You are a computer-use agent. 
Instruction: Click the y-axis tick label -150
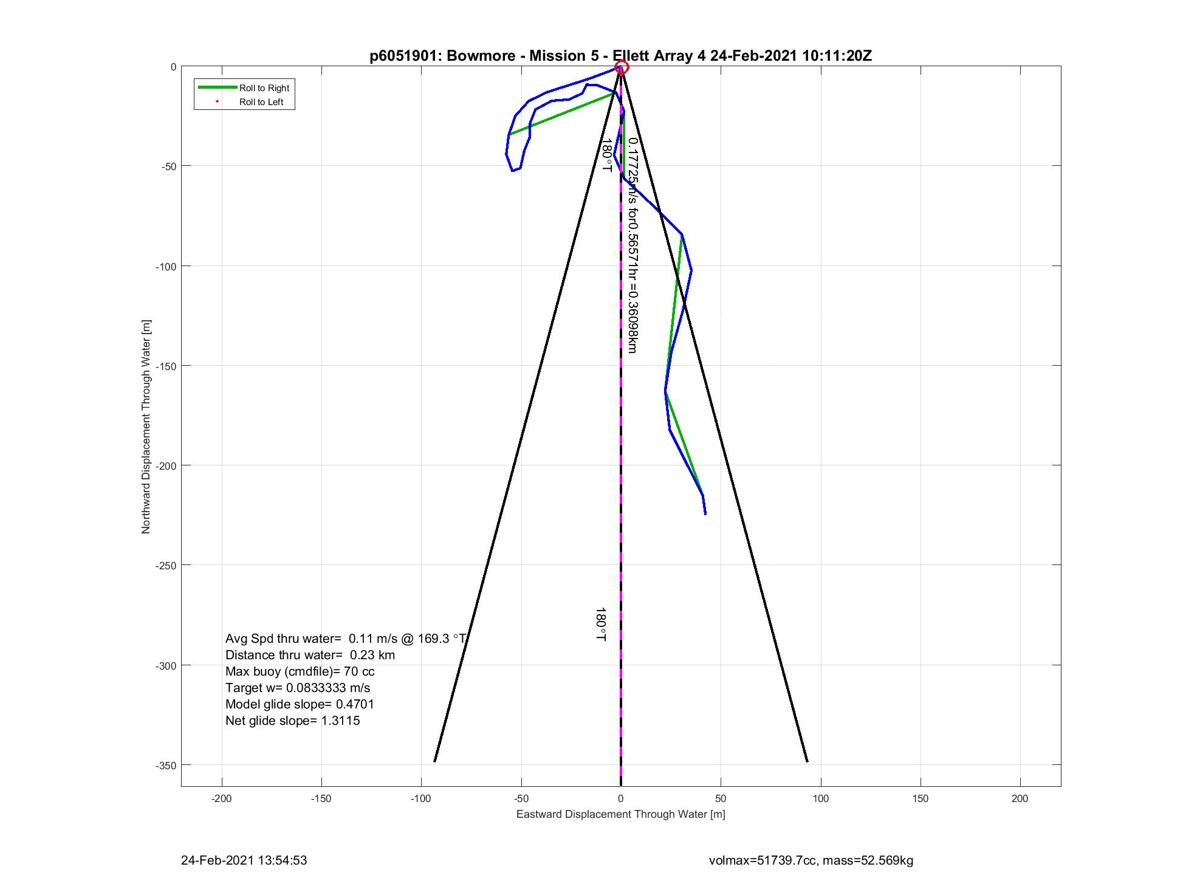point(164,366)
